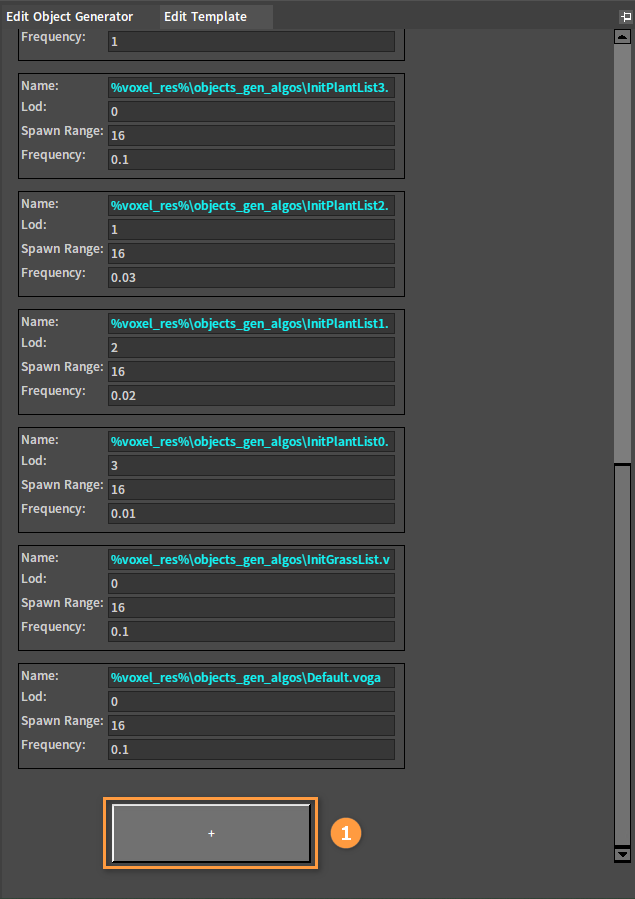Click the Name label of InitGrassList entry
635x899 pixels.
coord(40,558)
